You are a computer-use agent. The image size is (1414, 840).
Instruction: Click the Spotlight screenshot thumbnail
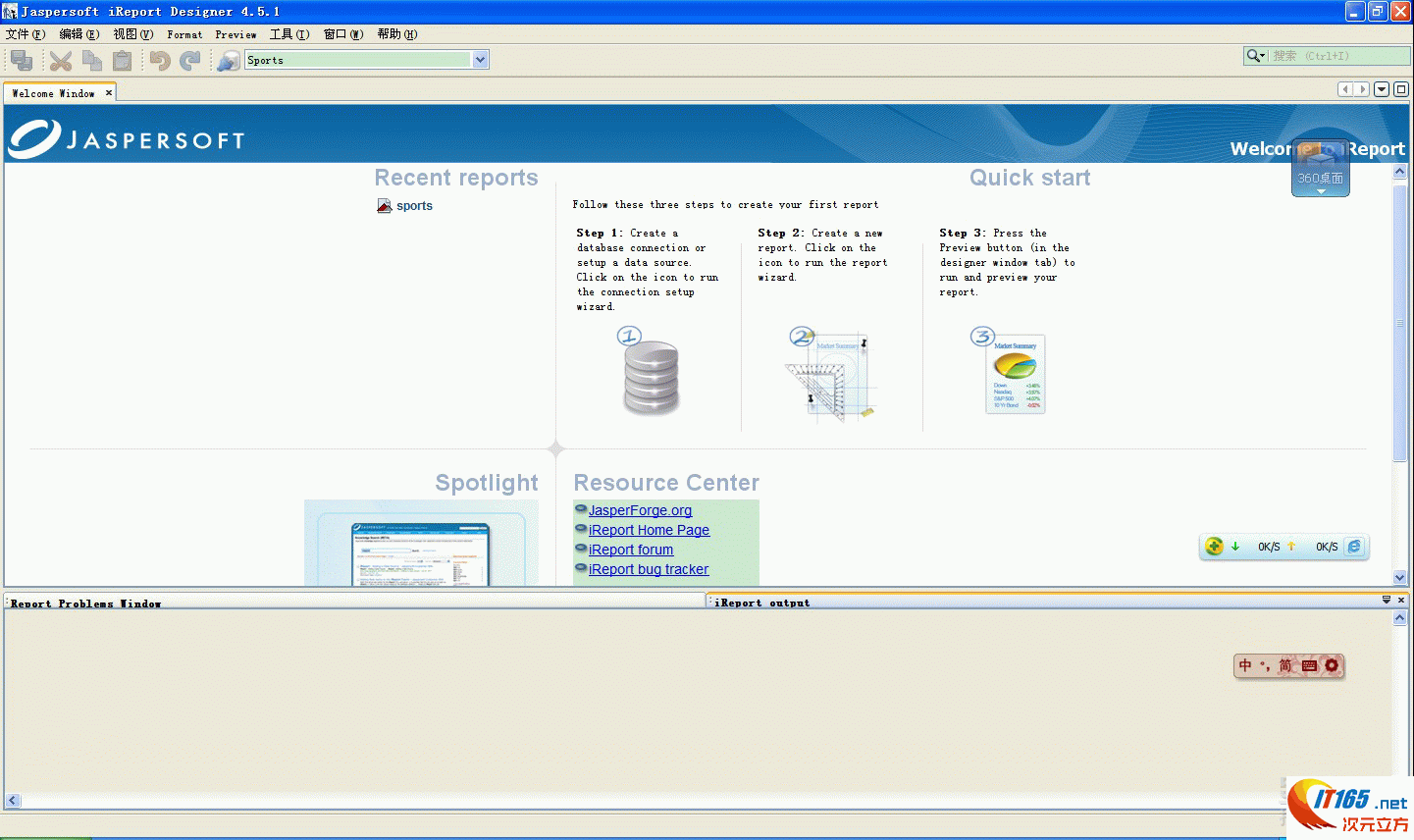[x=421, y=543]
